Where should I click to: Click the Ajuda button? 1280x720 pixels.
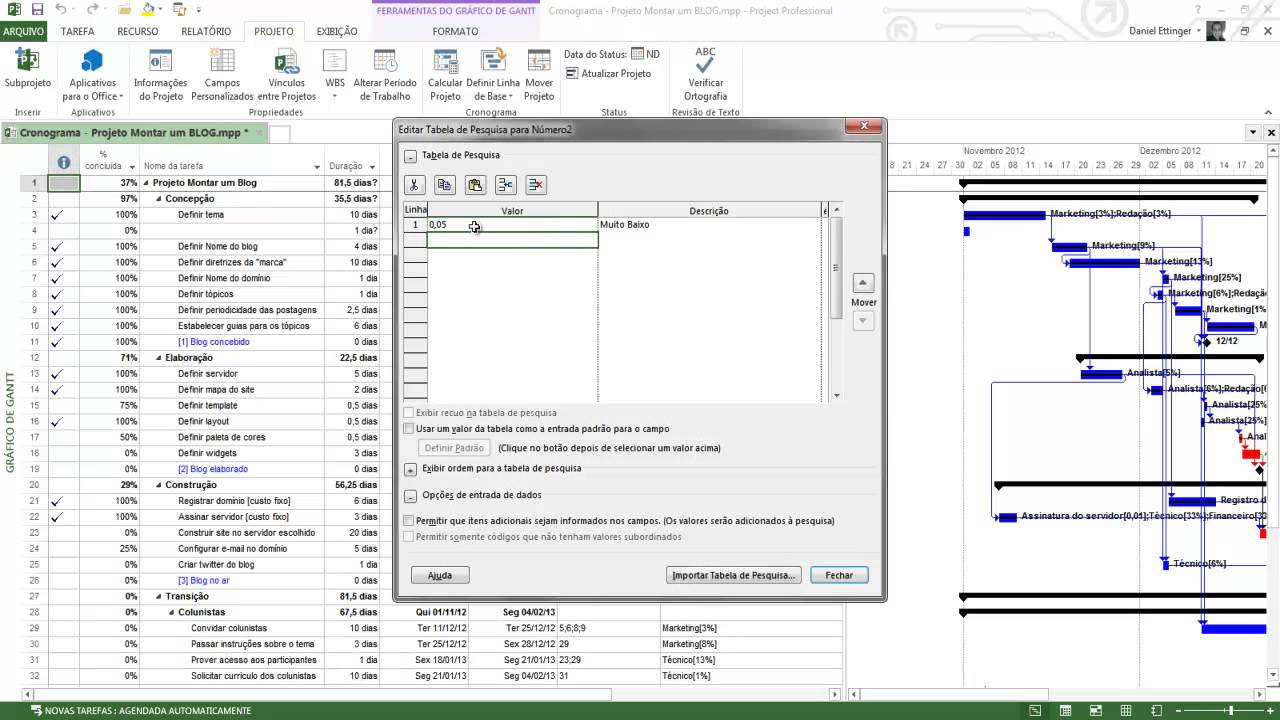(440, 575)
